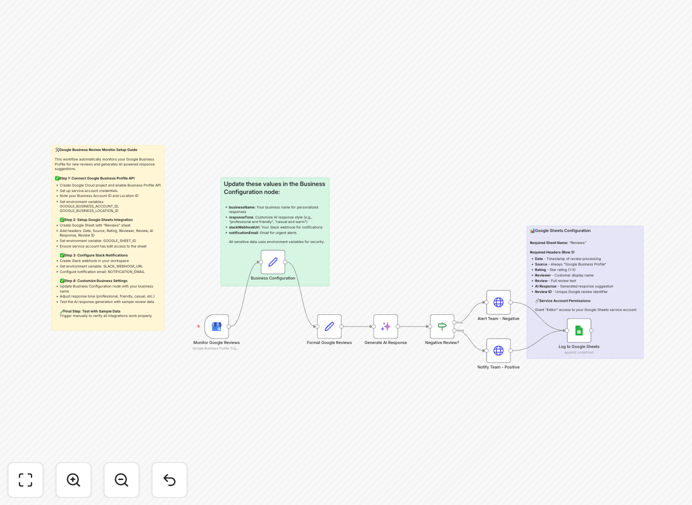
Task: Click the input connector of Log to Google Sheets node
Action: coord(567,330)
